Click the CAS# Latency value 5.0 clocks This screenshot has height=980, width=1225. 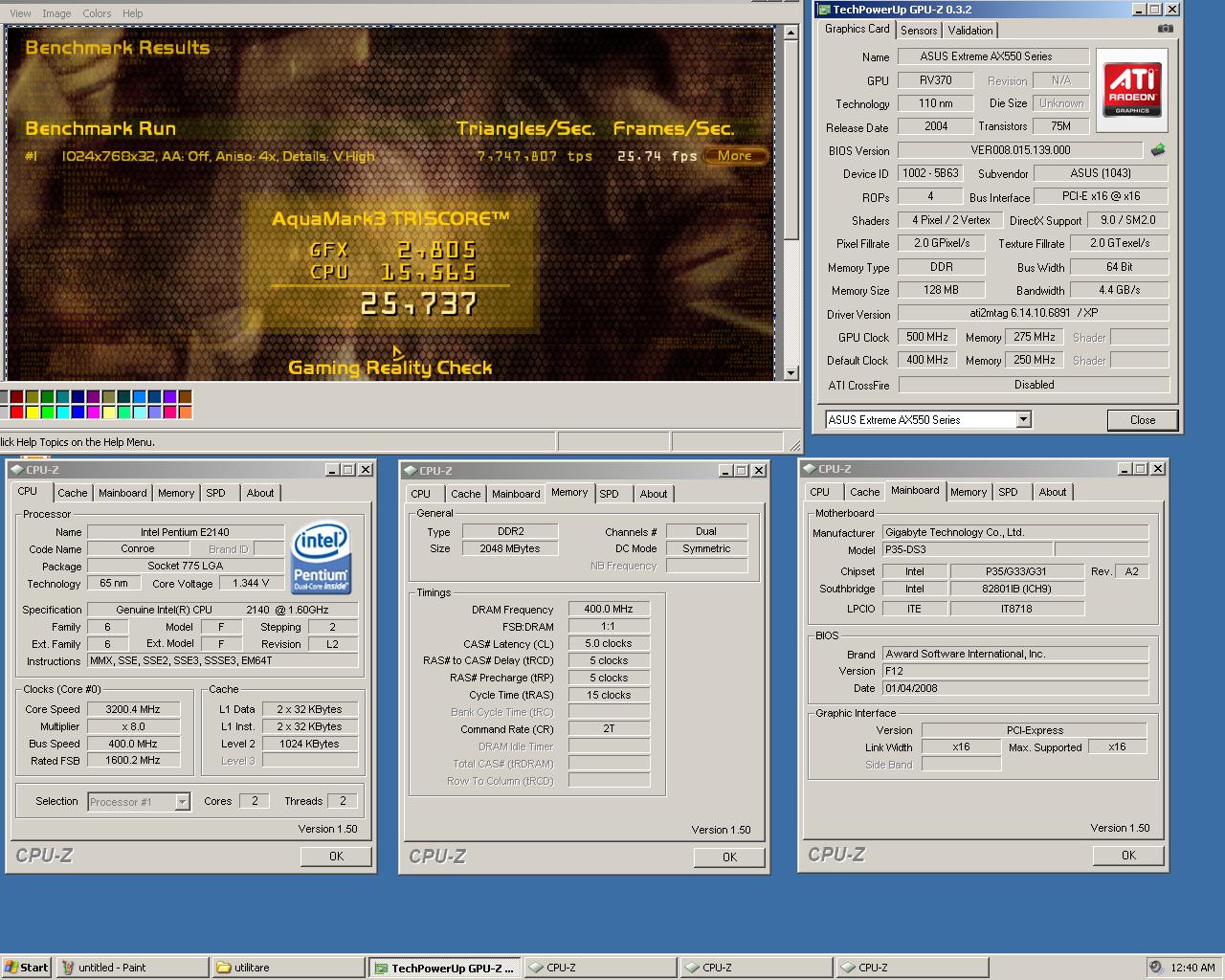pos(609,643)
